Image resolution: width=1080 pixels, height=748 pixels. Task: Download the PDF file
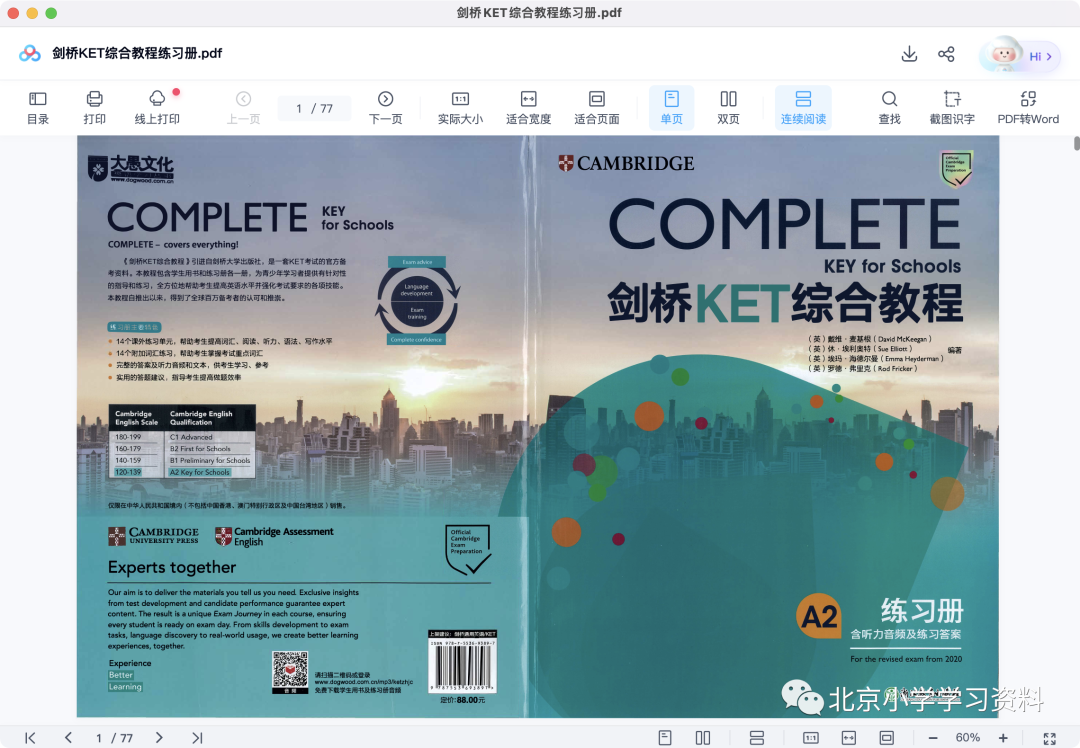909,54
